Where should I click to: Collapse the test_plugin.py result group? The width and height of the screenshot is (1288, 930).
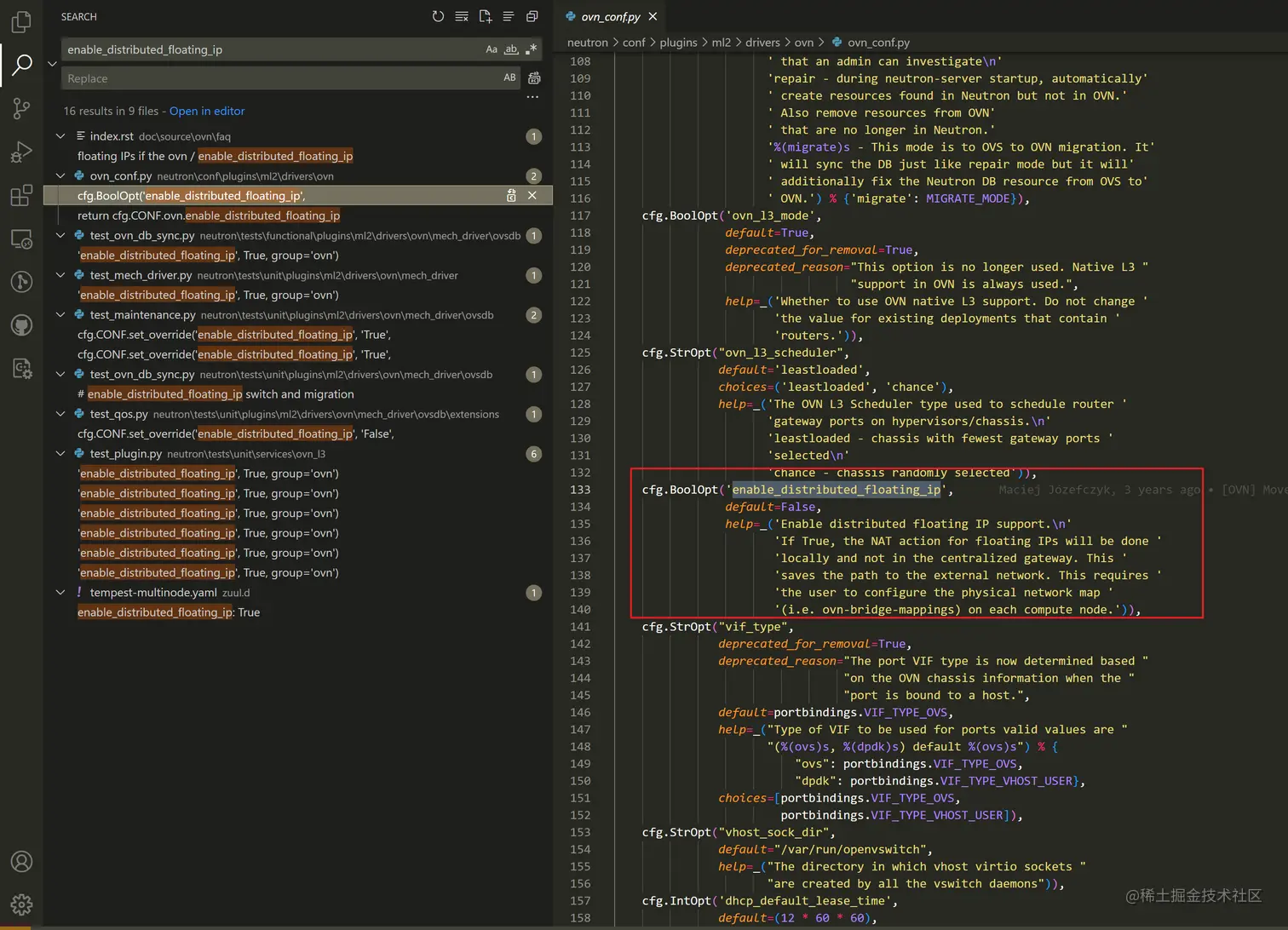[x=60, y=454]
